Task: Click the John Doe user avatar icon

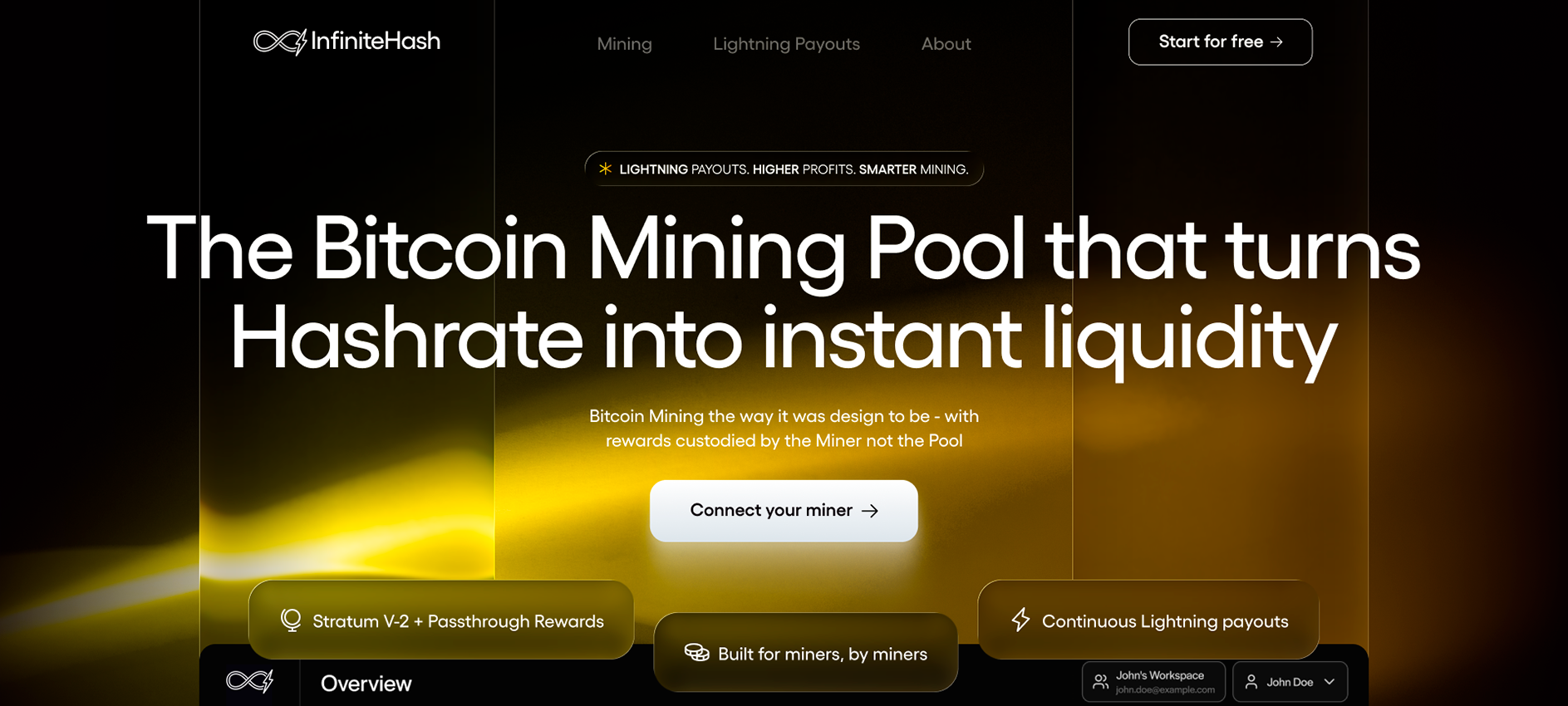Action: point(1251,682)
